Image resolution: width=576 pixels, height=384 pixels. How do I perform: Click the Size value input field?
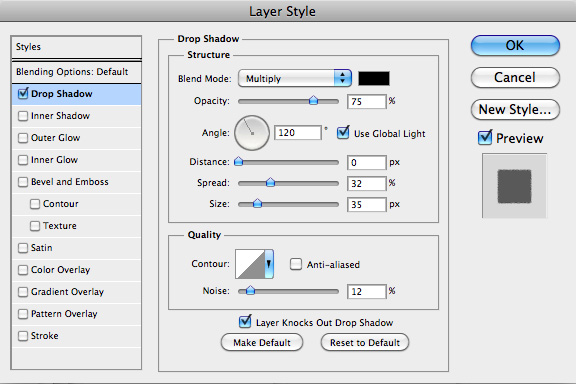(367, 204)
